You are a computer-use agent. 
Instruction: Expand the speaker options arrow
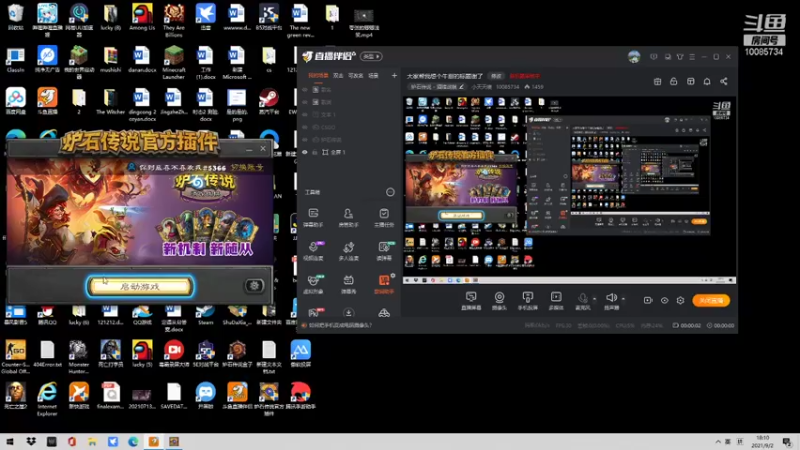coord(623,298)
